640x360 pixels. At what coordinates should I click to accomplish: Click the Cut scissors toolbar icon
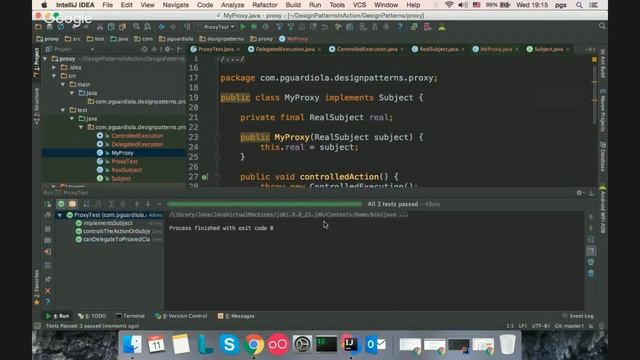(x=100, y=27)
